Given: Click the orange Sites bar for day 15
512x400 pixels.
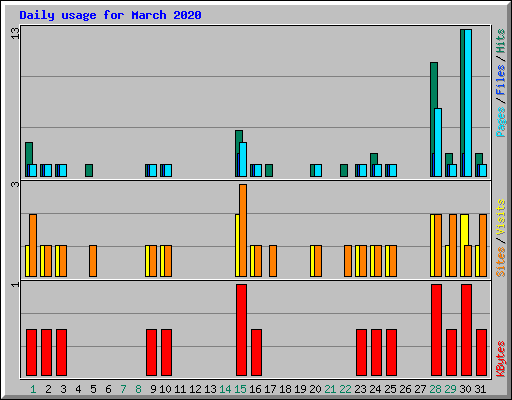Looking at the screenshot, I should [x=243, y=230].
